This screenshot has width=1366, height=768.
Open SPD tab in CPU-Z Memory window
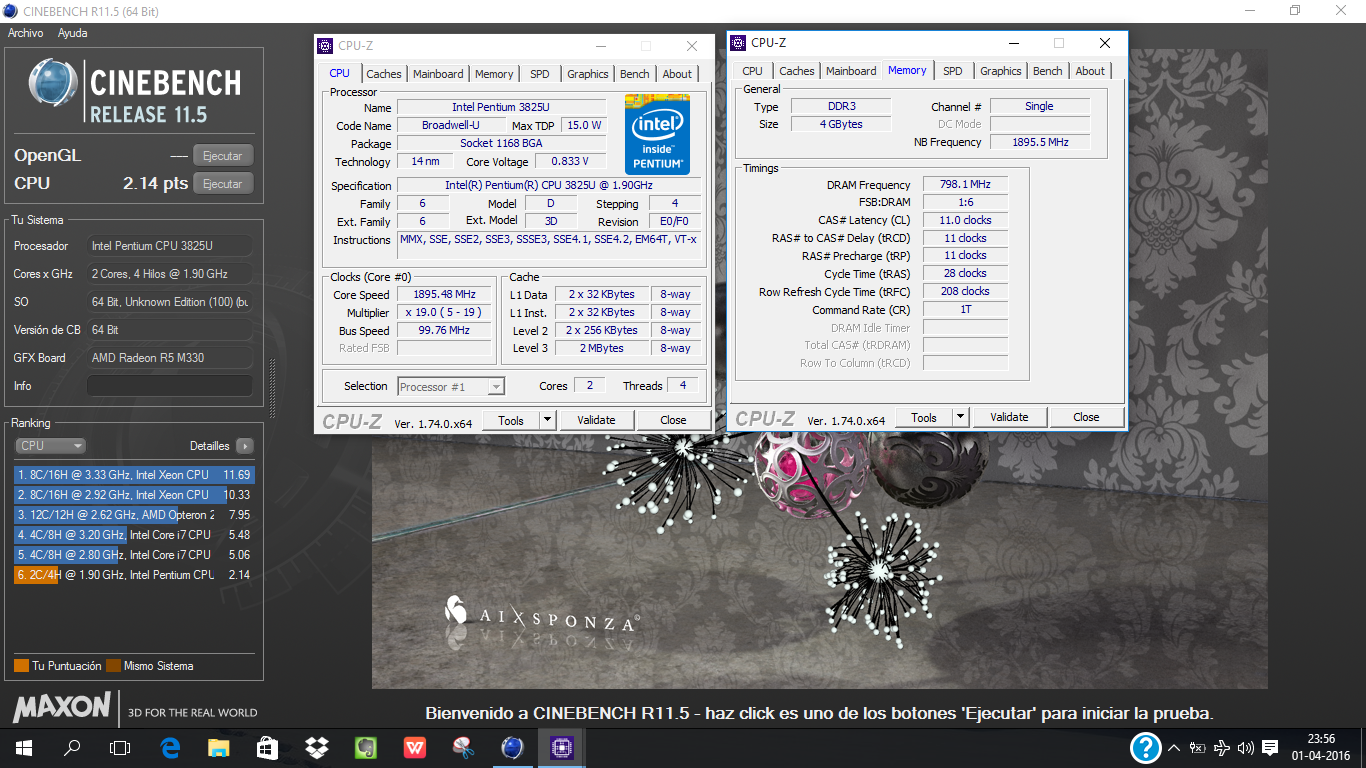coord(953,71)
